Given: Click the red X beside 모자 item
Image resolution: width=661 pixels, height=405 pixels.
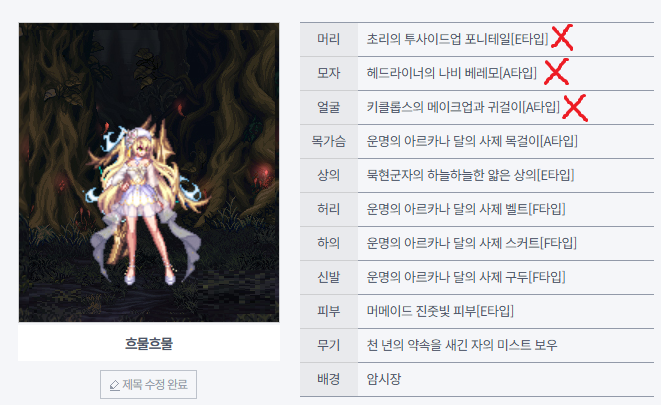Looking at the screenshot, I should (x=556, y=72).
